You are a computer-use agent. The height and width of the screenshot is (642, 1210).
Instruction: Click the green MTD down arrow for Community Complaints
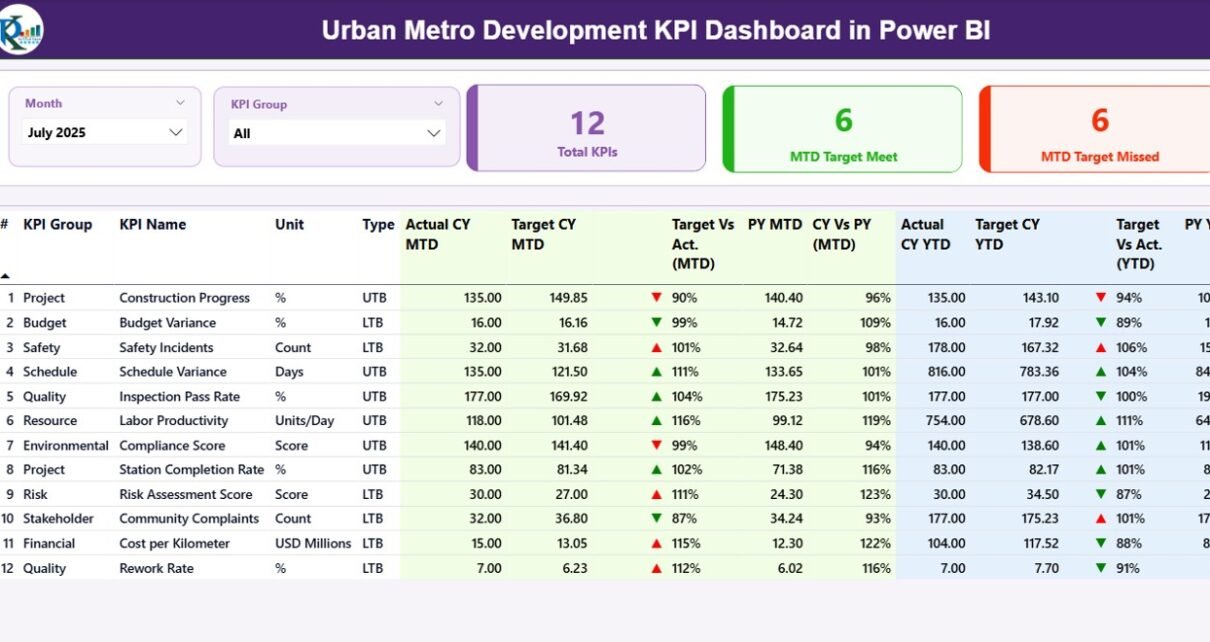pos(656,519)
